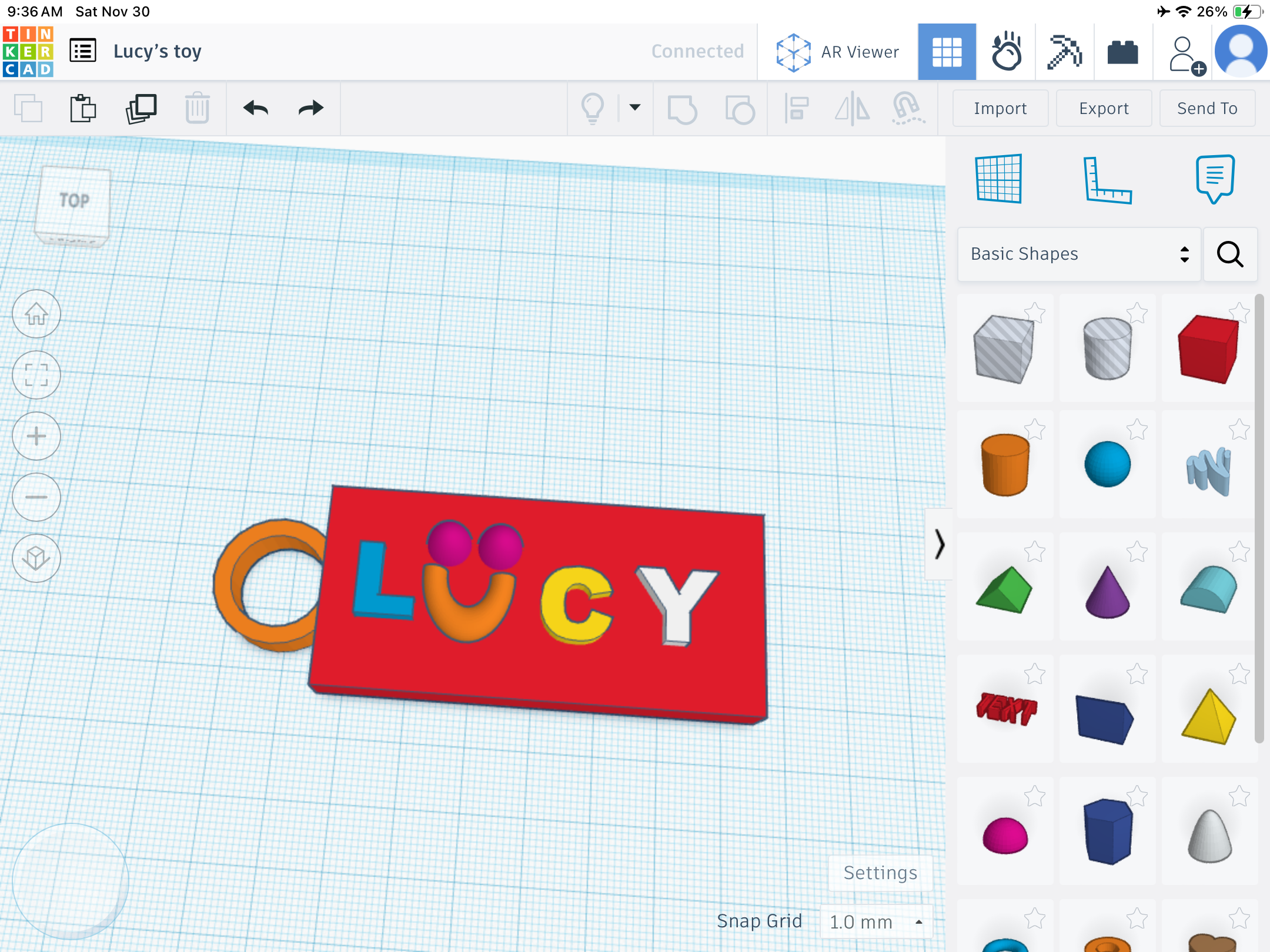1270x952 pixels.
Task: Select the Workplane tool
Action: (998, 179)
